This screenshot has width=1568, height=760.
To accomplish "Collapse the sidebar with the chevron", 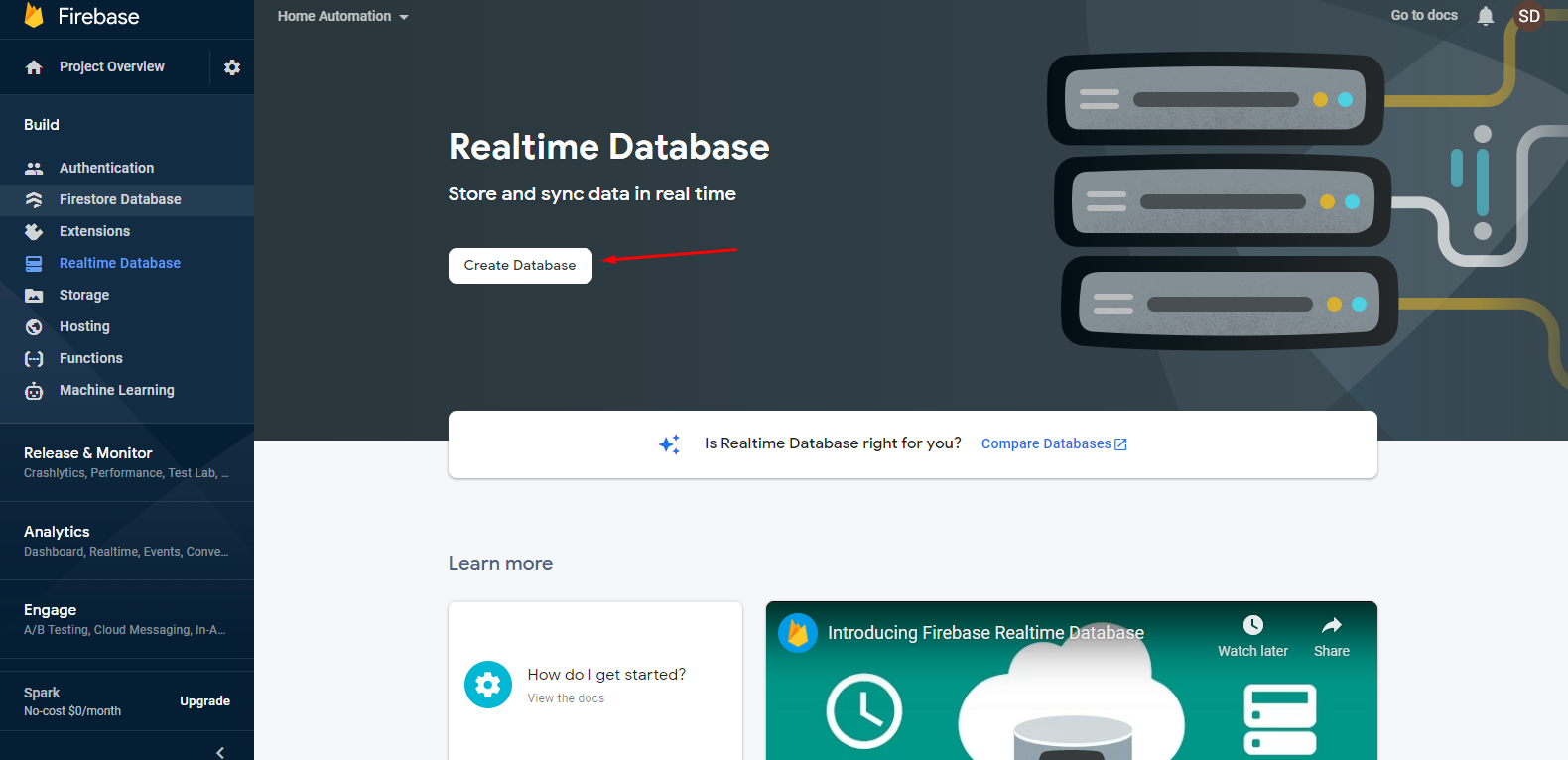I will [220, 752].
